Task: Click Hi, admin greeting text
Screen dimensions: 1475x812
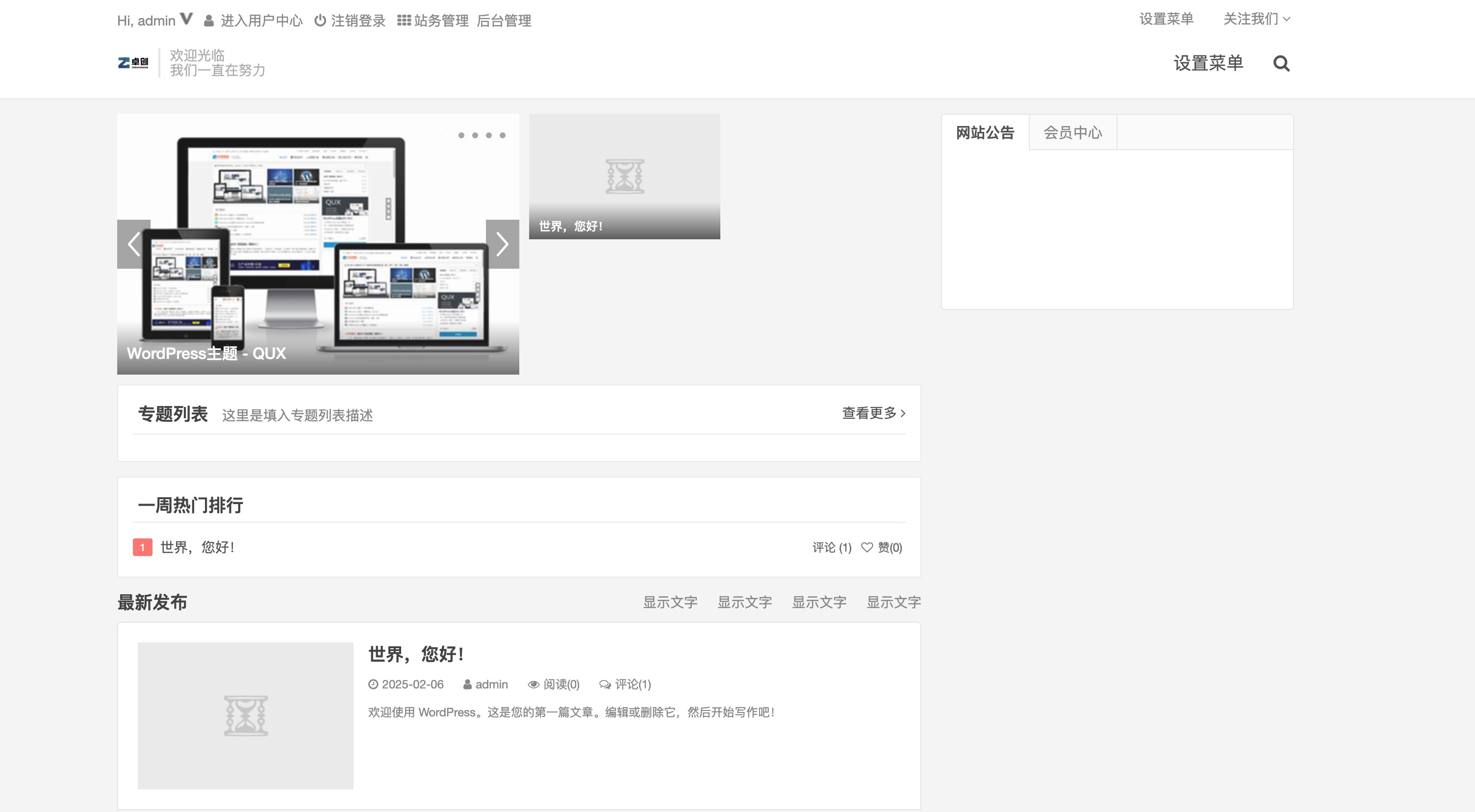Action: tap(146, 21)
